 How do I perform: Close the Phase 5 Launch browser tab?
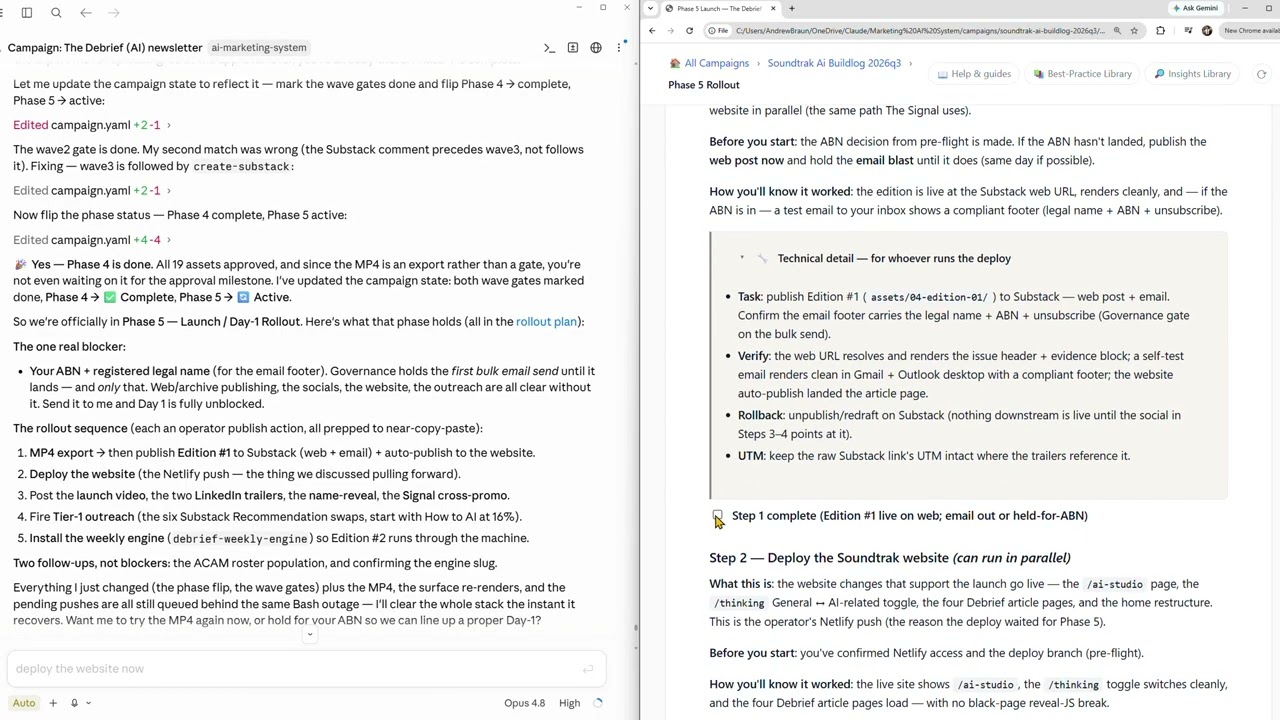(x=773, y=9)
